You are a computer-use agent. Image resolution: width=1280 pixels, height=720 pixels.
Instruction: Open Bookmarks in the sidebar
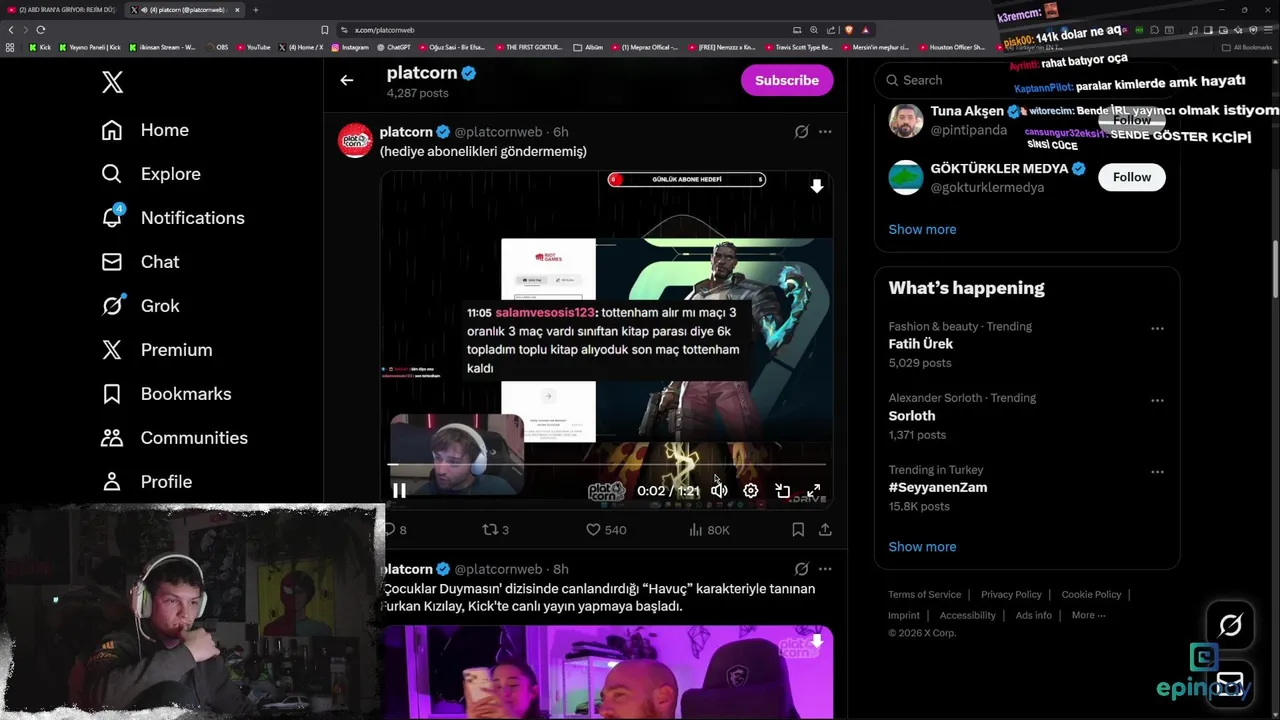166,394
